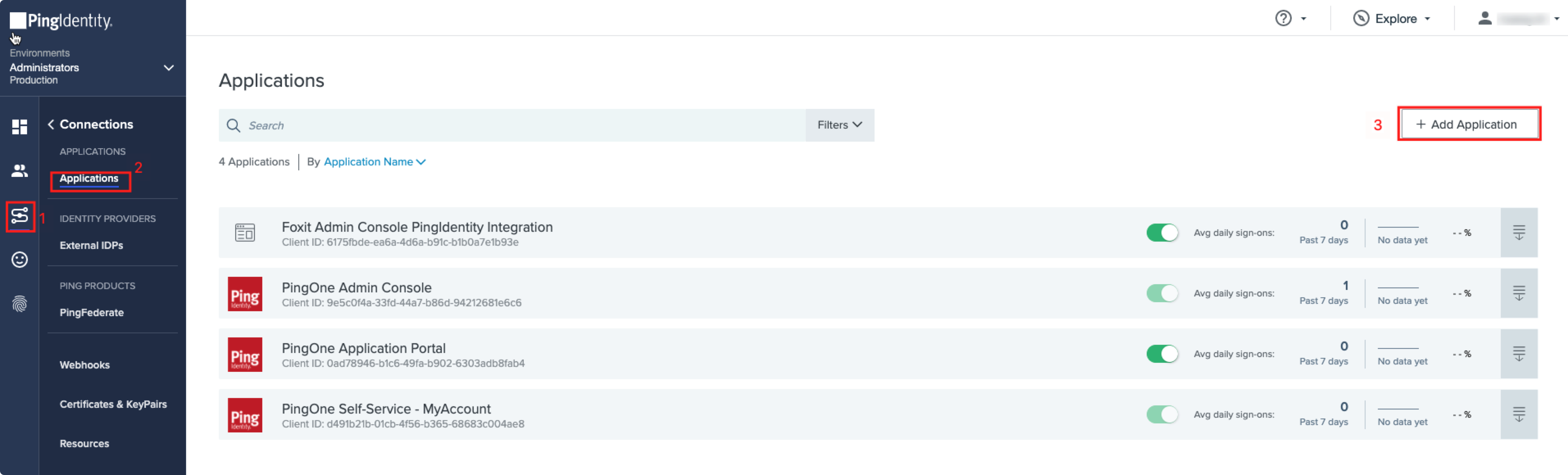The height and width of the screenshot is (475, 1568).
Task: Open Foxit Admin Console PingIdentity Integration
Action: pos(417,227)
